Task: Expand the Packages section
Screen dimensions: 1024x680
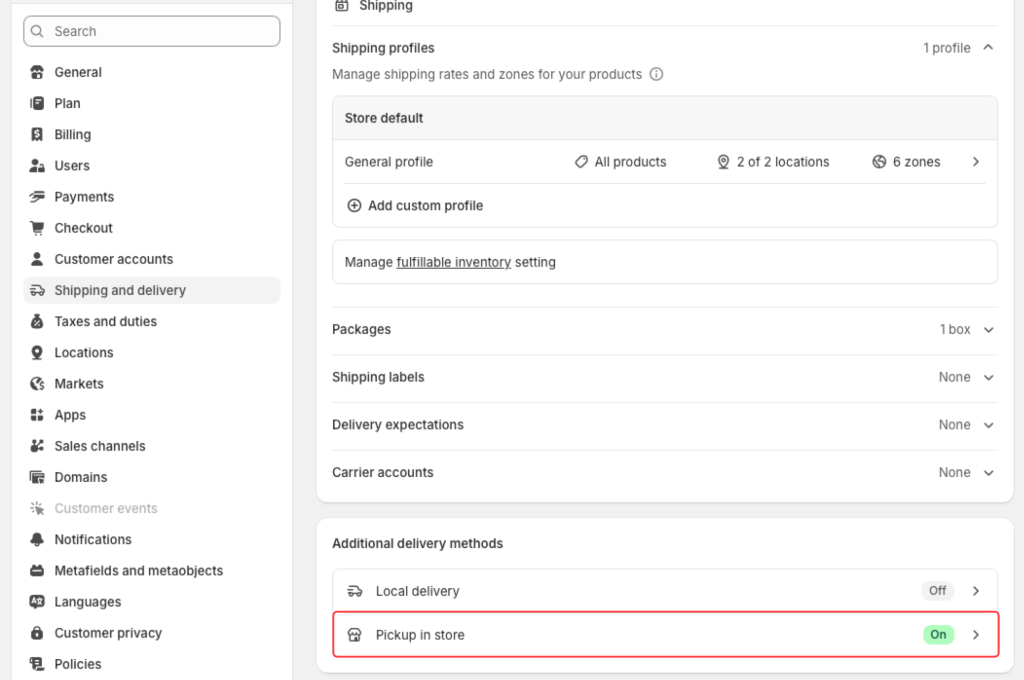Action: click(988, 329)
